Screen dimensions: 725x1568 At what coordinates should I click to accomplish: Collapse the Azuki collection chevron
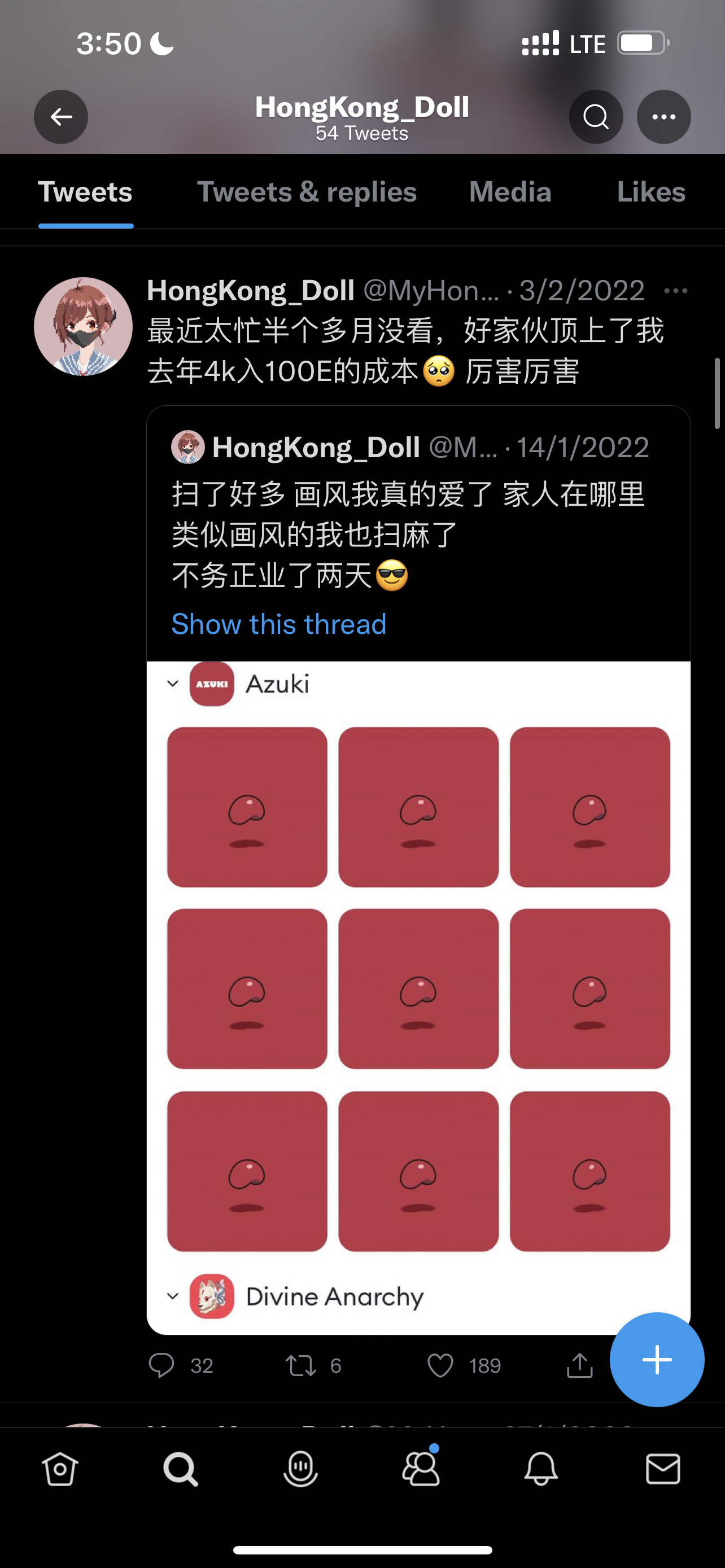173,684
